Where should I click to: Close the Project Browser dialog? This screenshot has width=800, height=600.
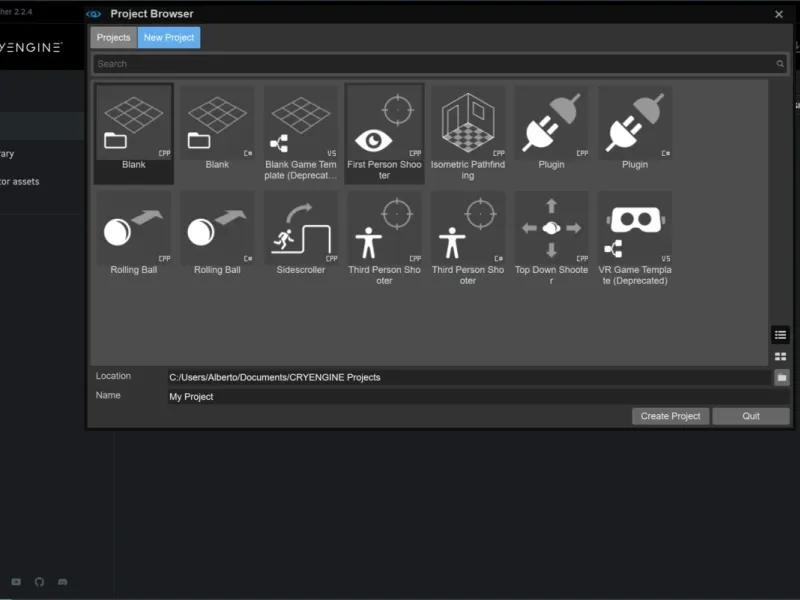(x=779, y=14)
